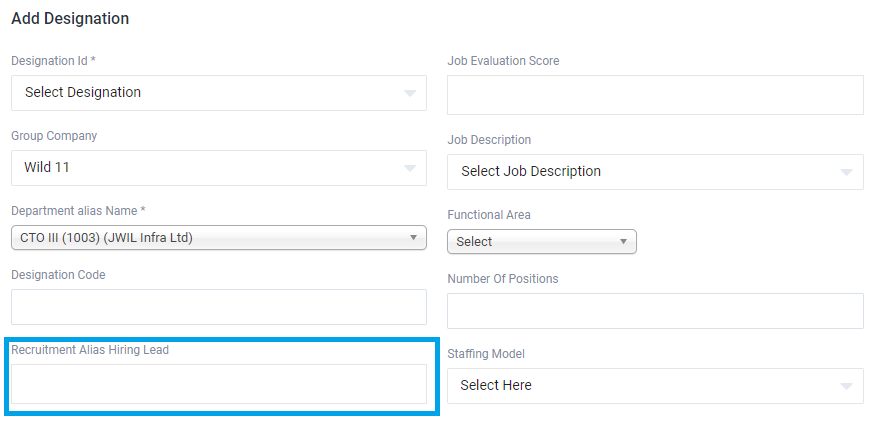Click the Number Of Positions label

click(x=502, y=279)
